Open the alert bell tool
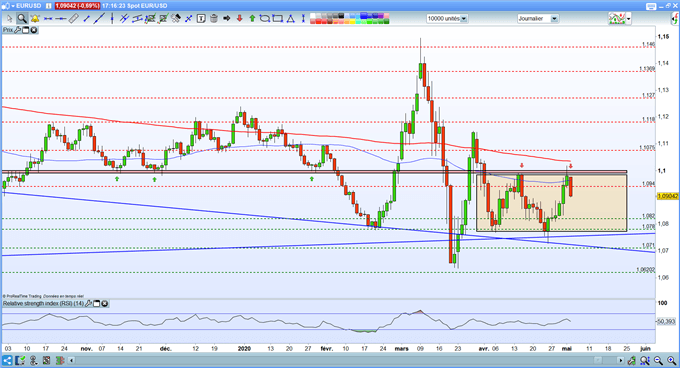The width and height of the screenshot is (680, 368). coord(35,19)
